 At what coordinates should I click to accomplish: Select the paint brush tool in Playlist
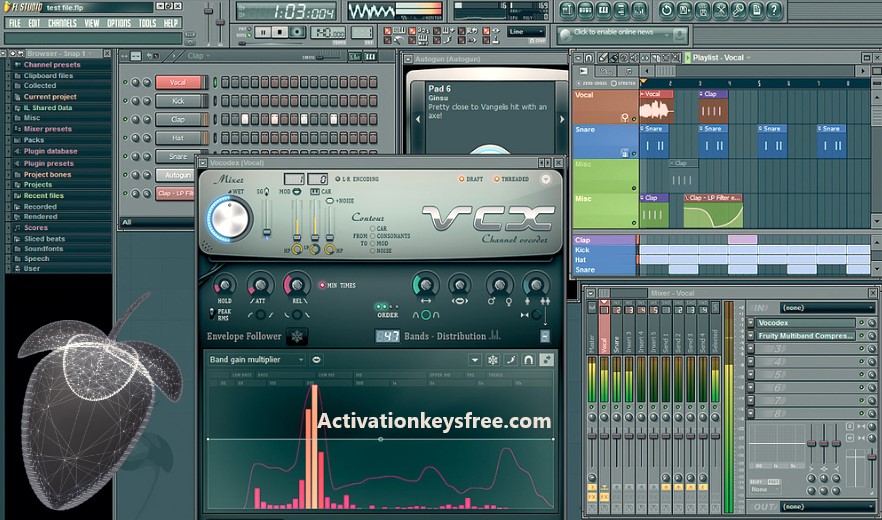point(613,58)
